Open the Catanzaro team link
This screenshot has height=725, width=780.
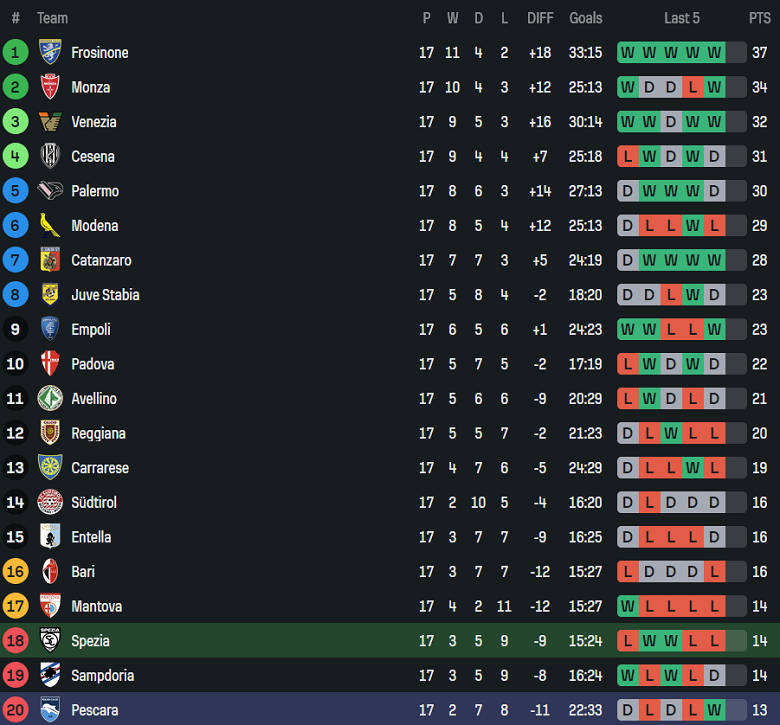101,261
